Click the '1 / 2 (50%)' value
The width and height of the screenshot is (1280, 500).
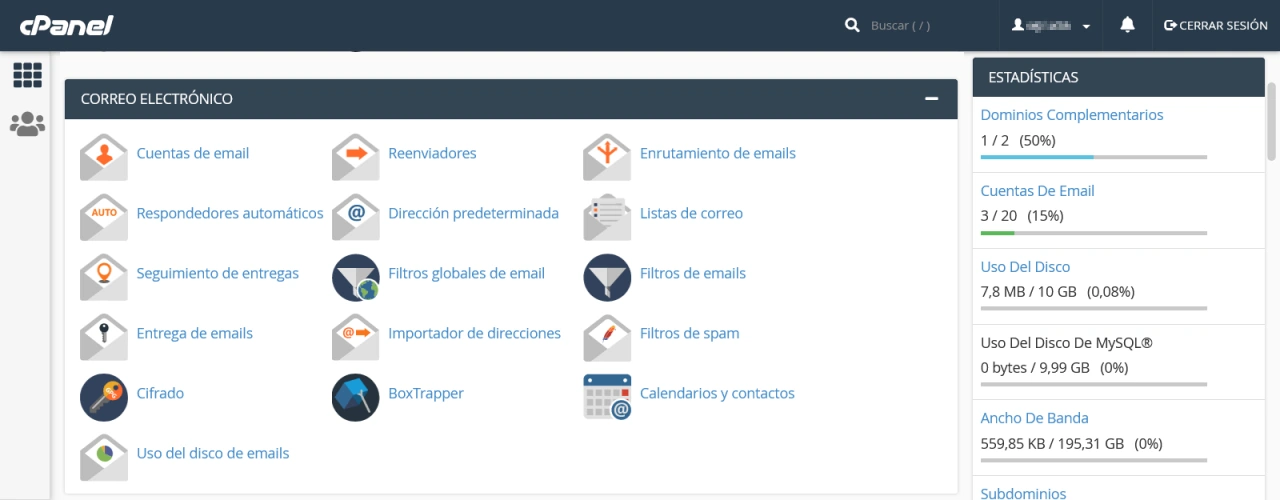coord(1018,140)
